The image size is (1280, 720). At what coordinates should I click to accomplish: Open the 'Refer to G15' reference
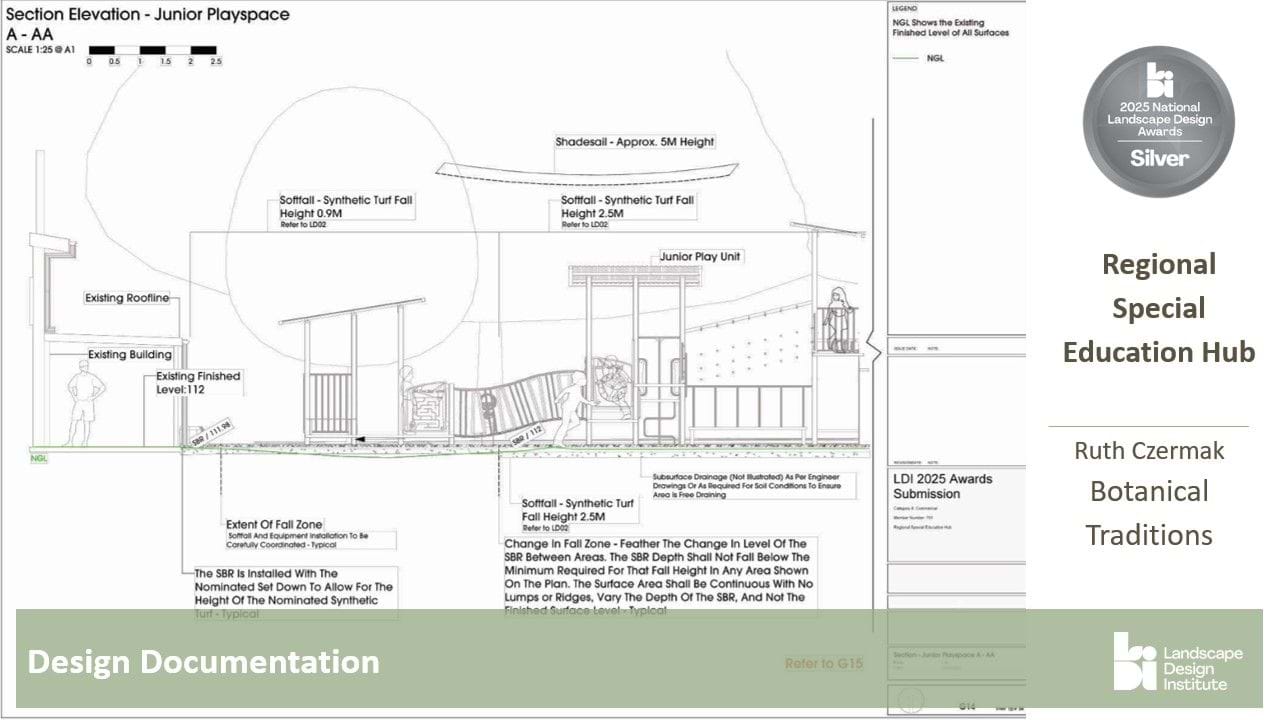tap(823, 663)
